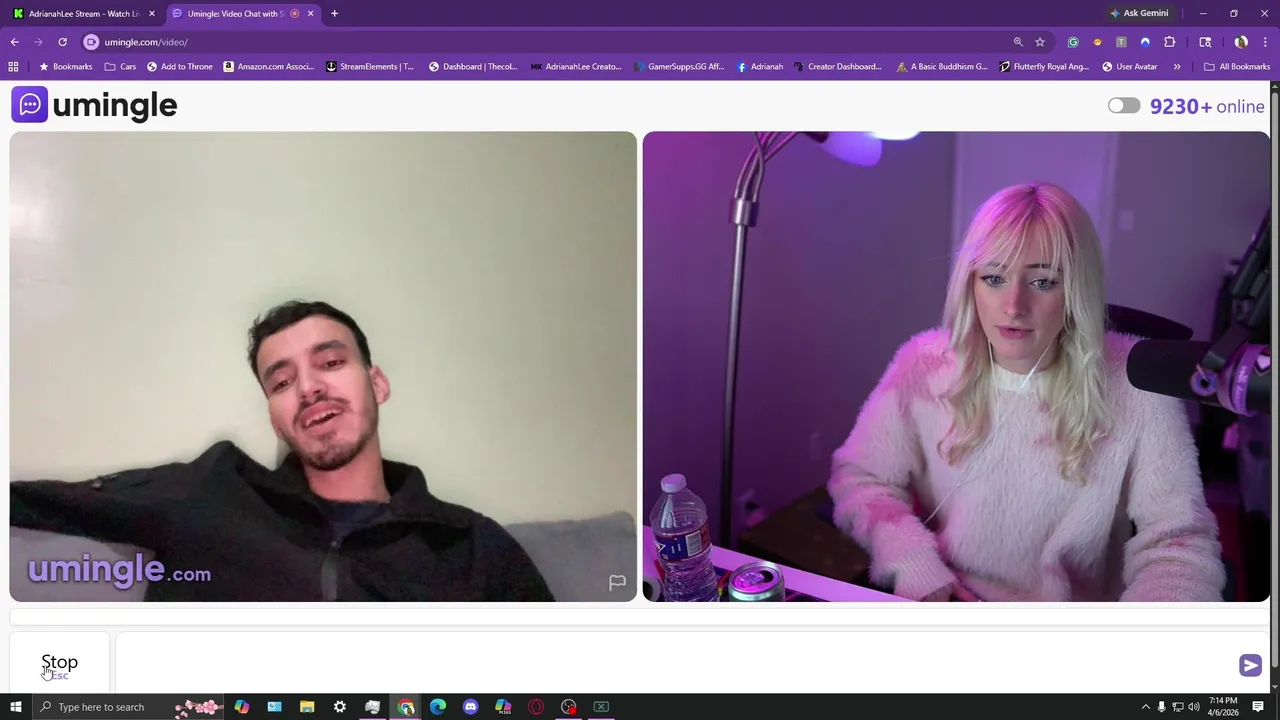Open the Flutterfly Royal Ang bookmark

point(1045,67)
